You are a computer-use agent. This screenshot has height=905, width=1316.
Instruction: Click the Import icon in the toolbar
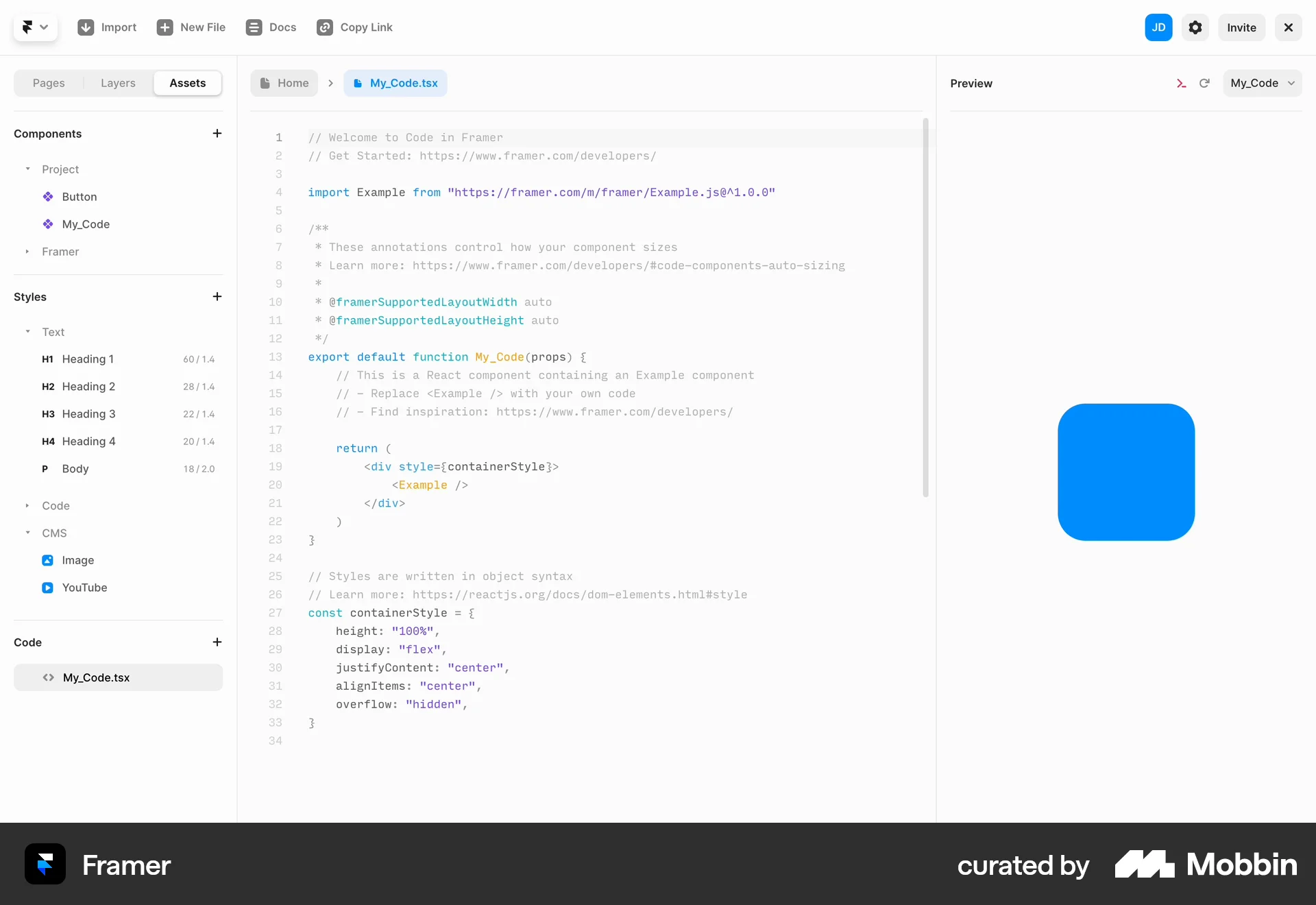click(86, 27)
